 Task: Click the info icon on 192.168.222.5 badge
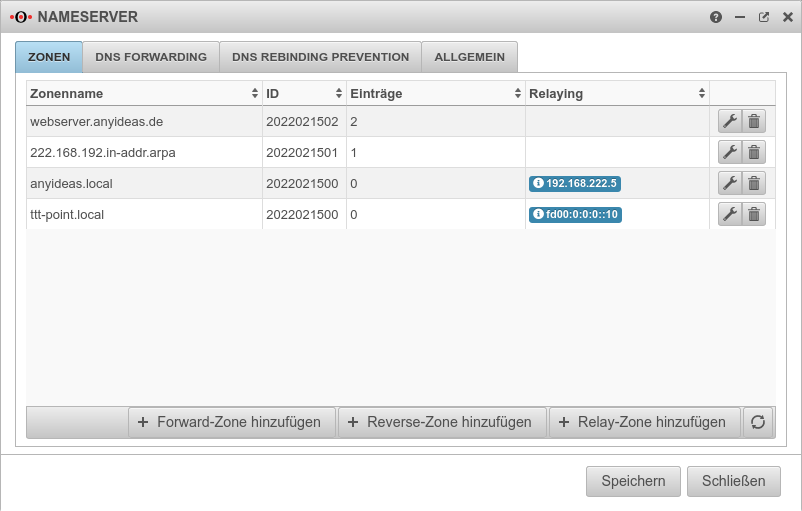(538, 183)
